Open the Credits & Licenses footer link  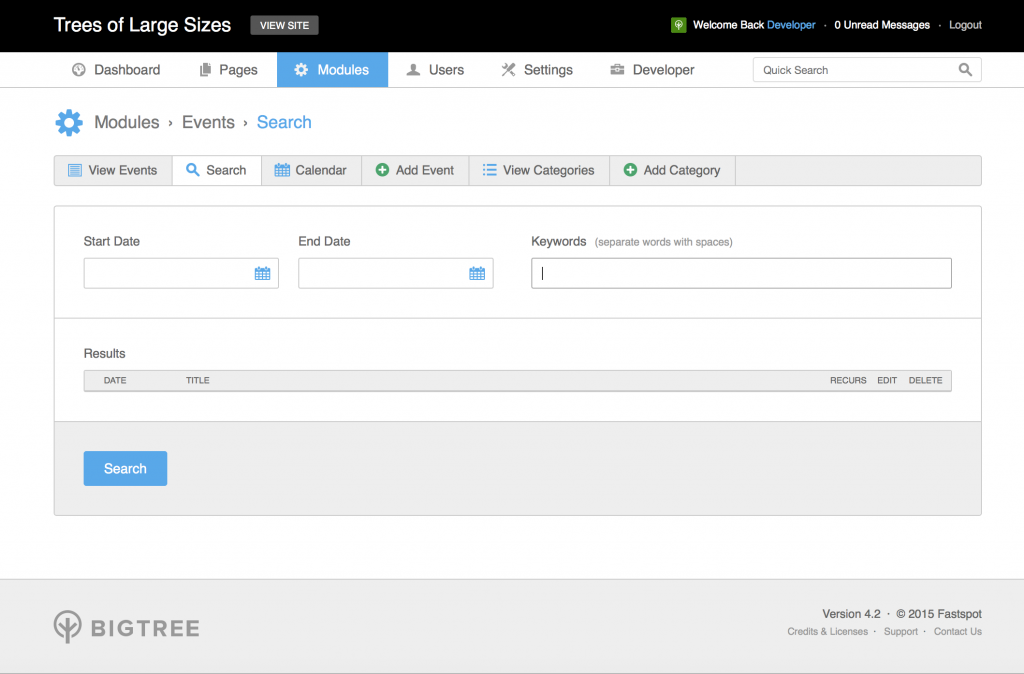click(x=827, y=632)
